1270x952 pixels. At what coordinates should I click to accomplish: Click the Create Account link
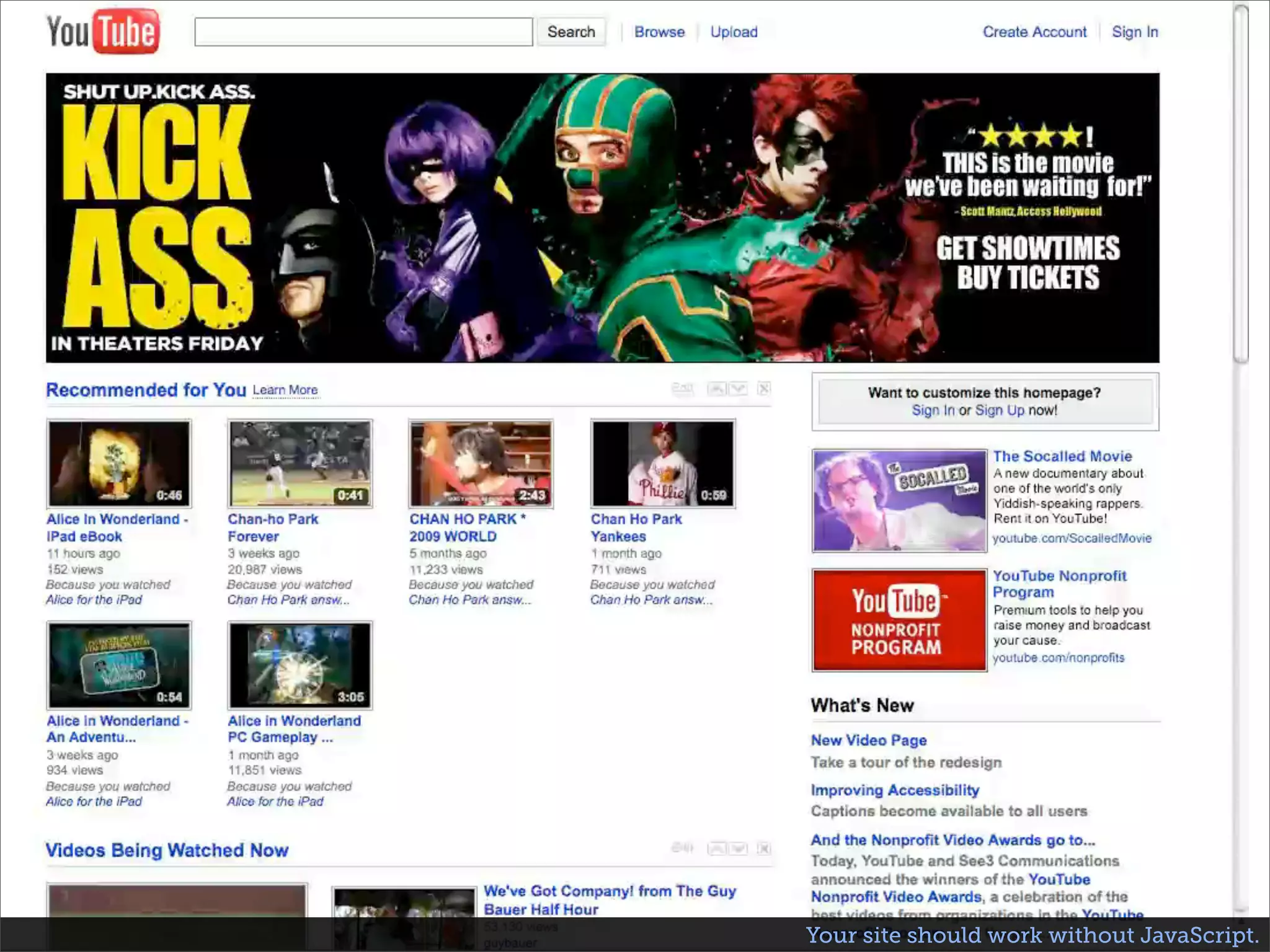click(1034, 32)
